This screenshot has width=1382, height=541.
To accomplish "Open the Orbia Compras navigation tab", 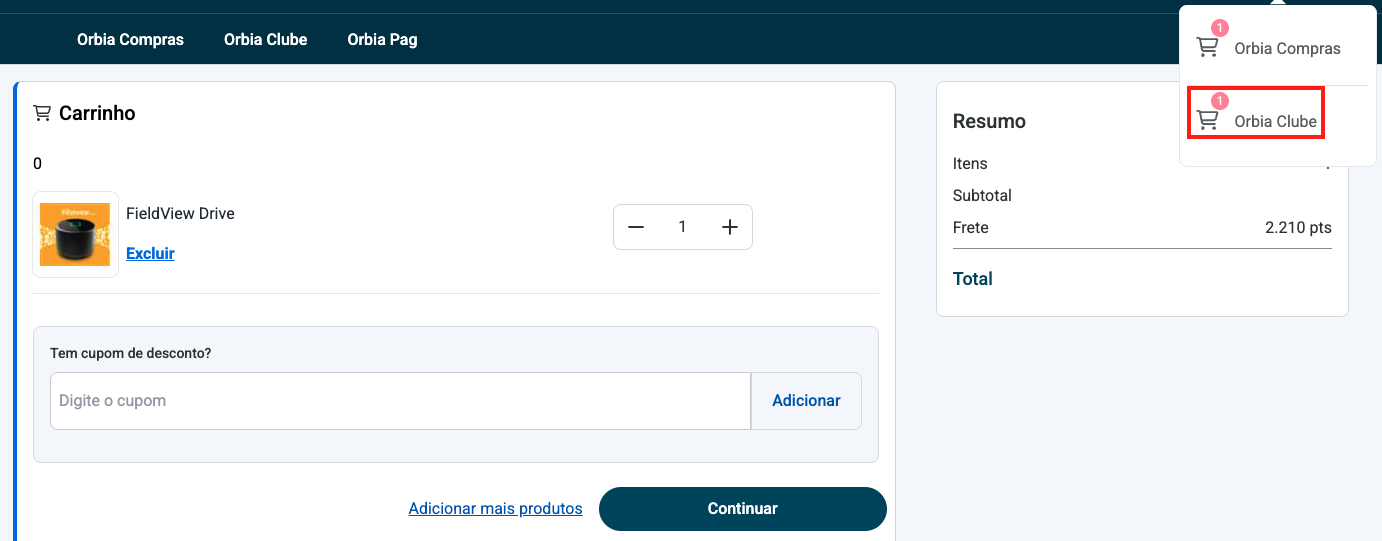I will [130, 40].
